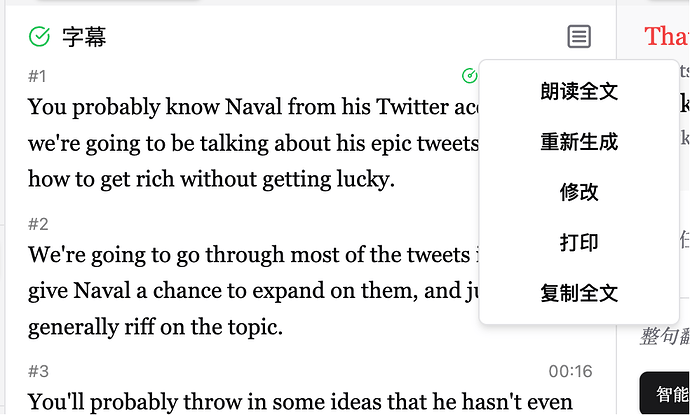Click the #3 subtitle index label
Screen dimensions: 690x415
pos(38,372)
